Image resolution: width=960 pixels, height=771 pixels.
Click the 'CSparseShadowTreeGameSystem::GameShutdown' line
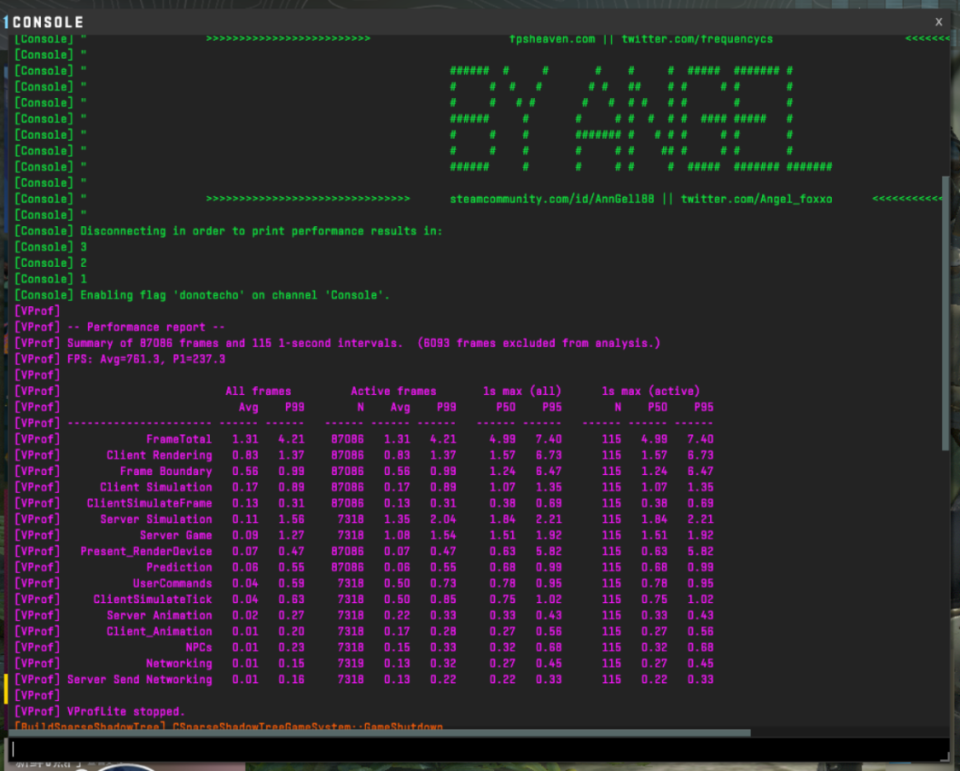pyautogui.click(x=307, y=726)
